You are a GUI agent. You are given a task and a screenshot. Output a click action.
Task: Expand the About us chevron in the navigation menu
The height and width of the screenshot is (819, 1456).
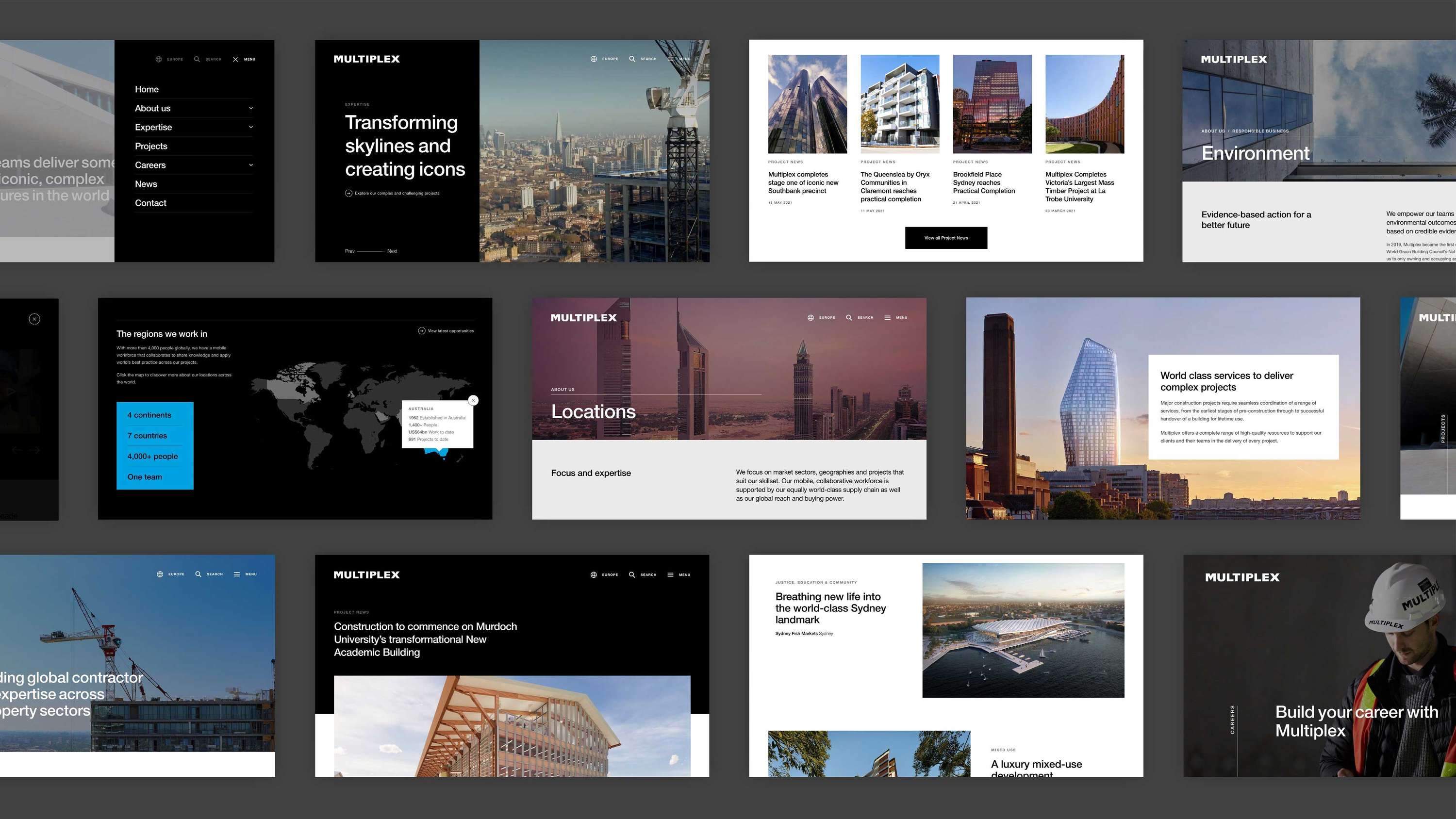tap(251, 108)
